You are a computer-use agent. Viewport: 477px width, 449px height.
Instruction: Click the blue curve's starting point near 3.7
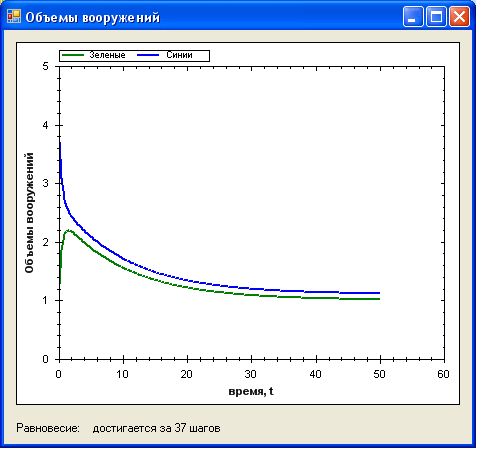point(60,143)
